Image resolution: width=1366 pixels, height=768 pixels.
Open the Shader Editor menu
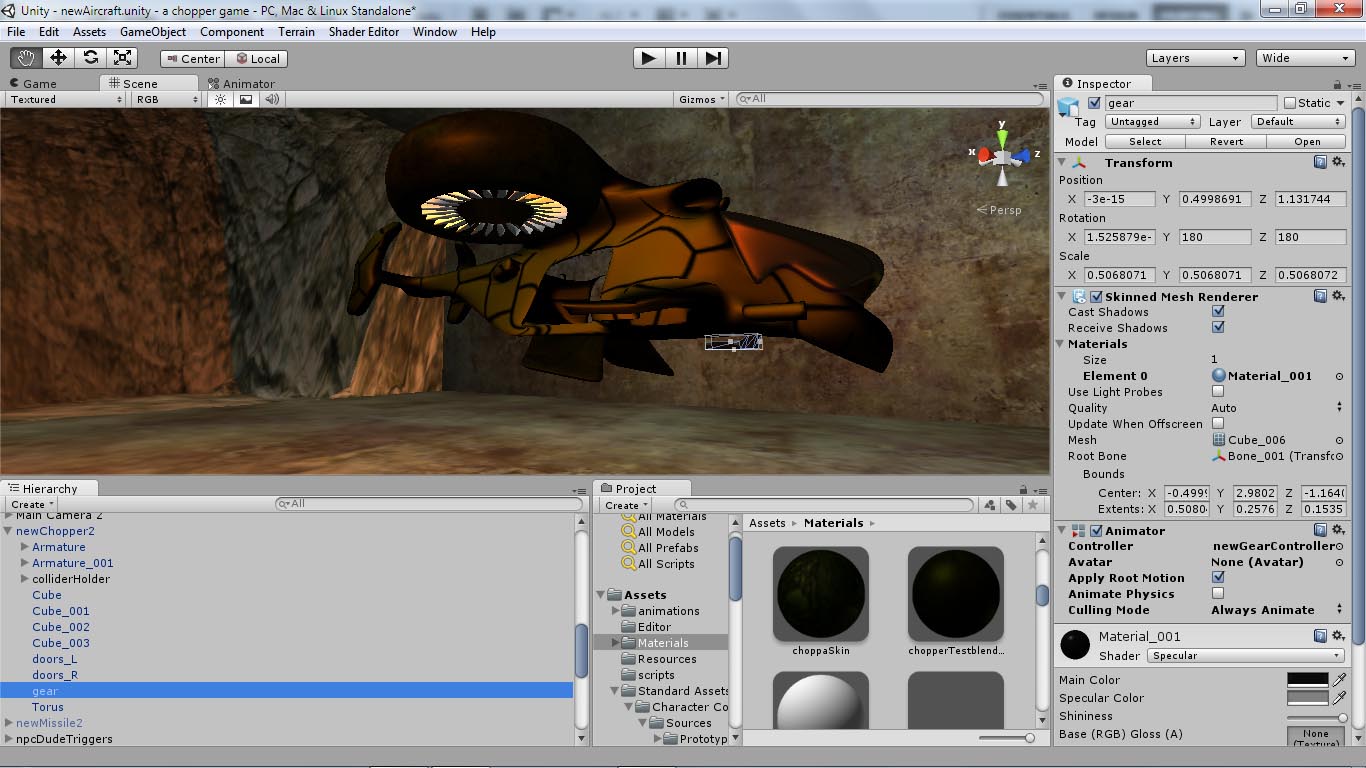[364, 32]
